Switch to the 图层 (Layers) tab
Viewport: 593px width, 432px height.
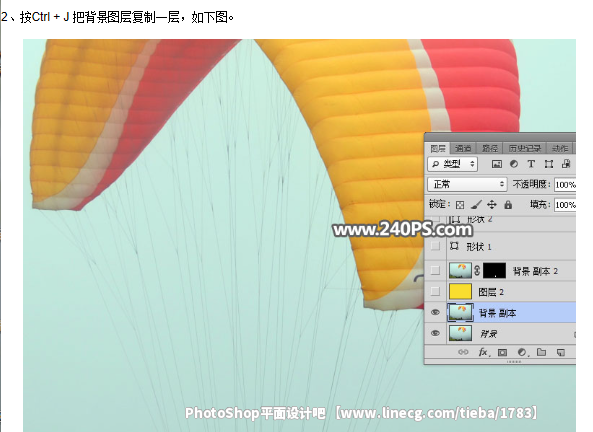[438, 148]
